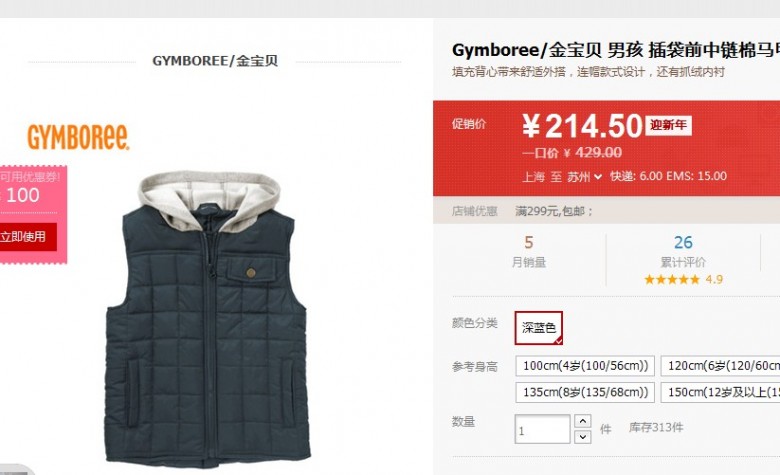The height and width of the screenshot is (475, 780).
Task: Click the five-star rating icons
Action: point(672,280)
